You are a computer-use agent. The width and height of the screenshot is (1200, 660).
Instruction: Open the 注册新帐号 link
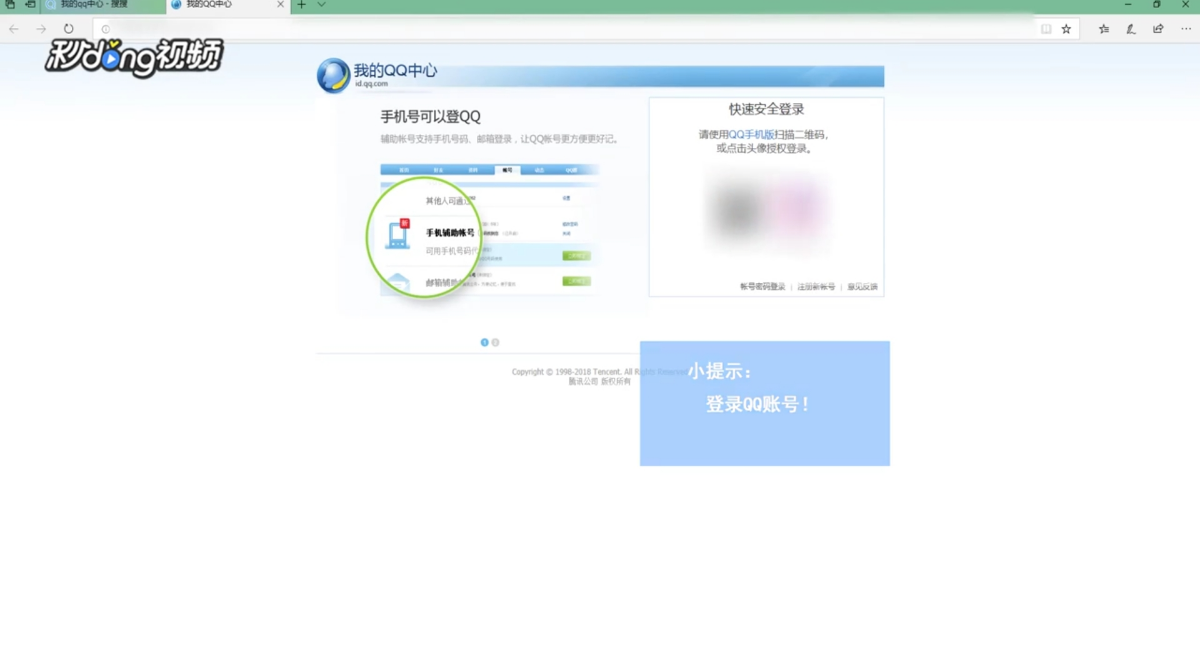click(816, 287)
